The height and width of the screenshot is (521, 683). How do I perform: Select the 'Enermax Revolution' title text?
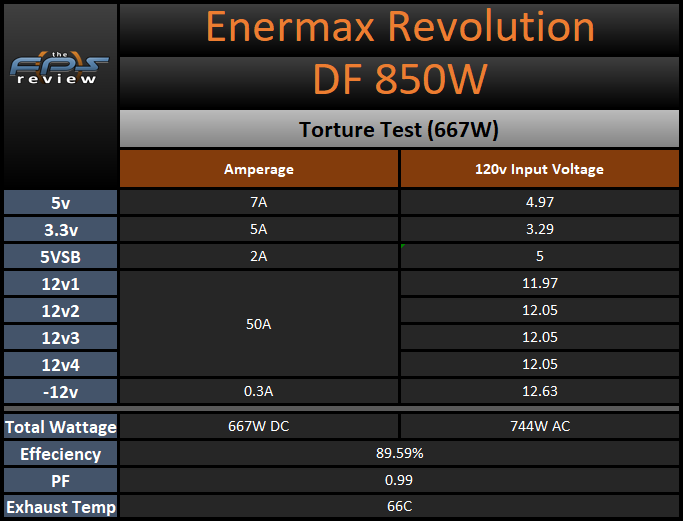(x=400, y=27)
